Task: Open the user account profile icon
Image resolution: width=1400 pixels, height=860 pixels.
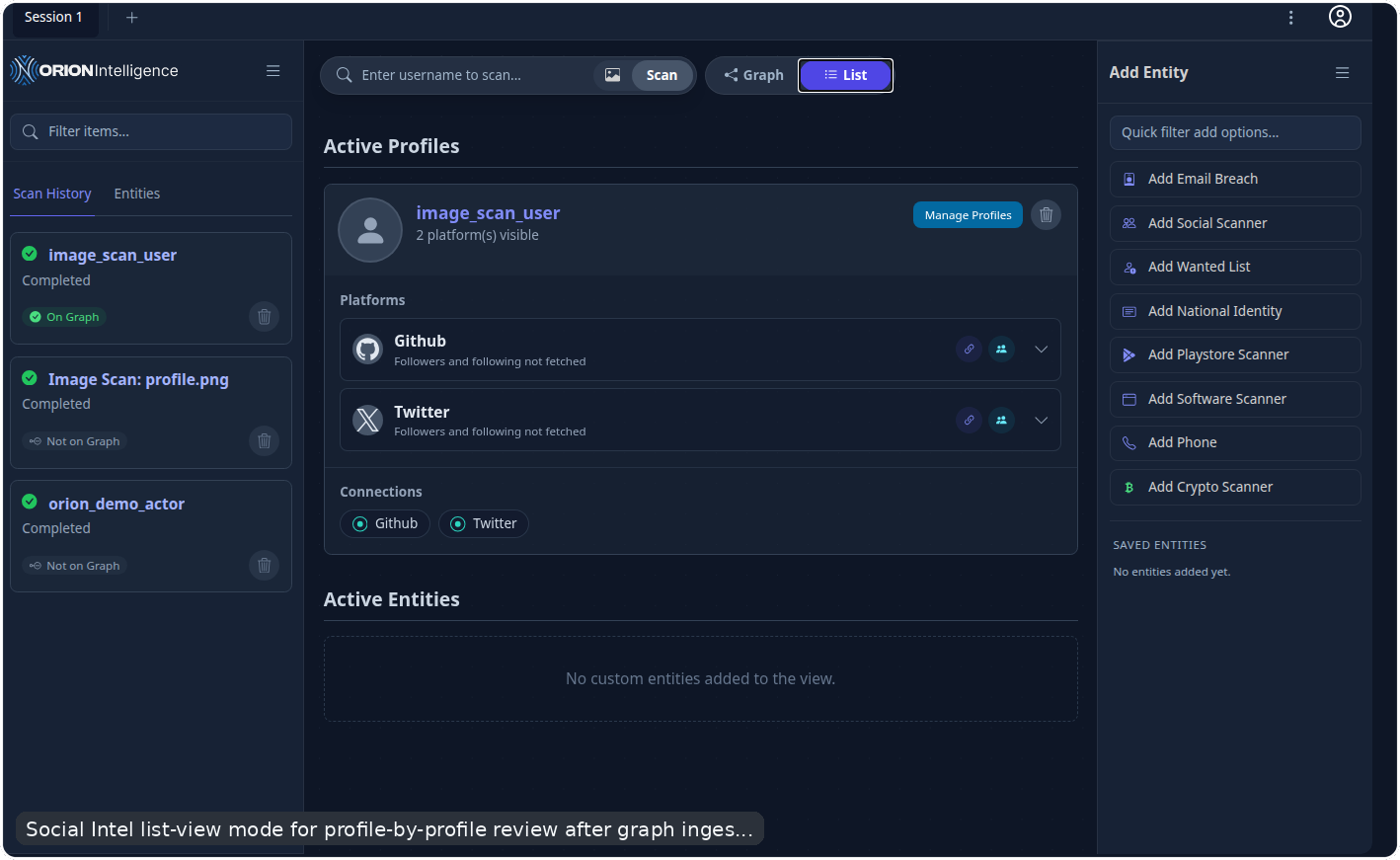Action: pyautogui.click(x=1340, y=17)
